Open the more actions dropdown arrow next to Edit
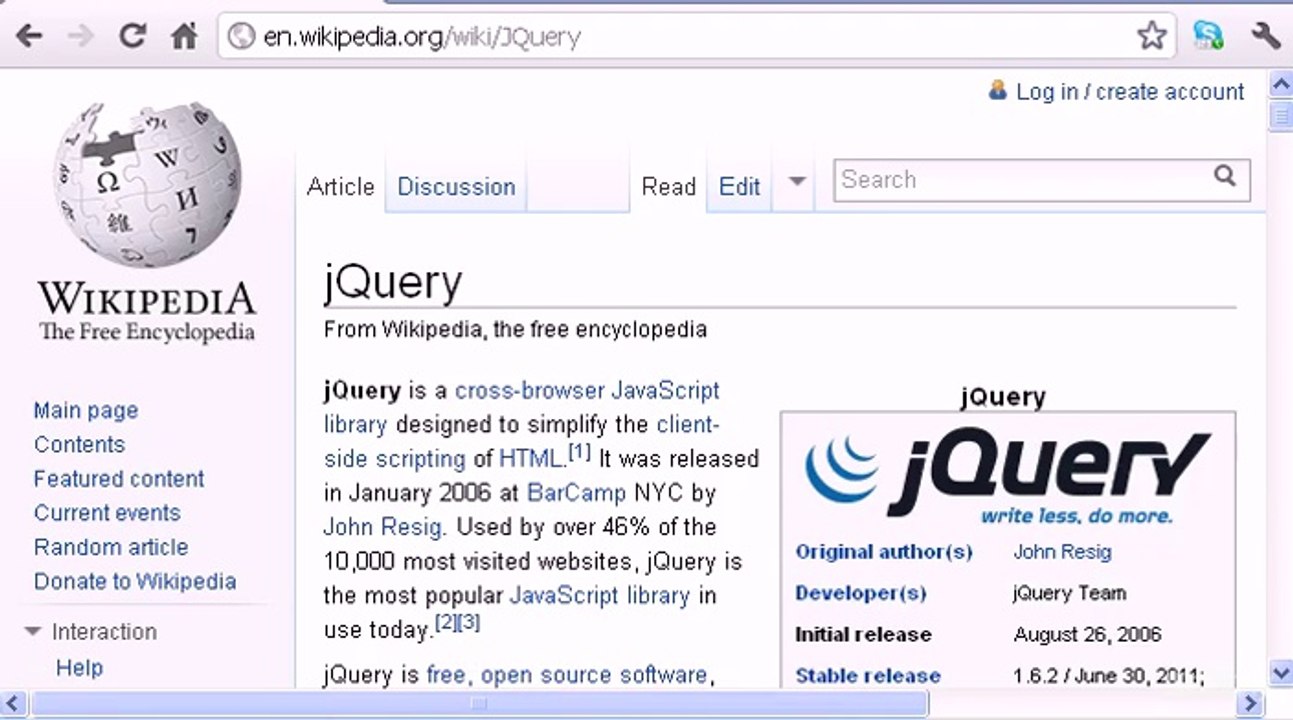This screenshot has width=1293, height=720. pos(797,181)
